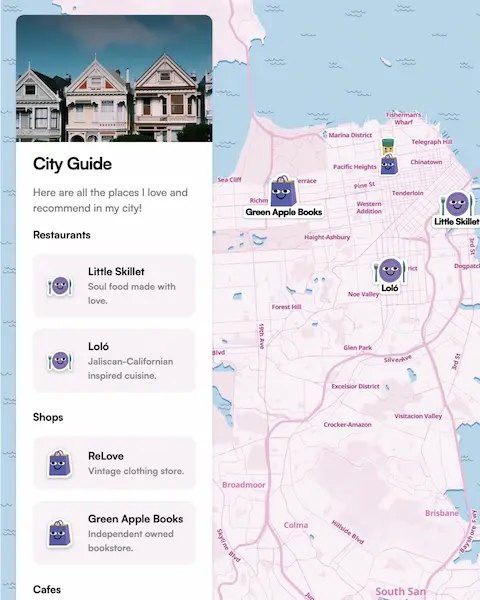Screen dimensions: 480x600
Task: Click the 'Tenderloin' map label
Action: [408, 193]
